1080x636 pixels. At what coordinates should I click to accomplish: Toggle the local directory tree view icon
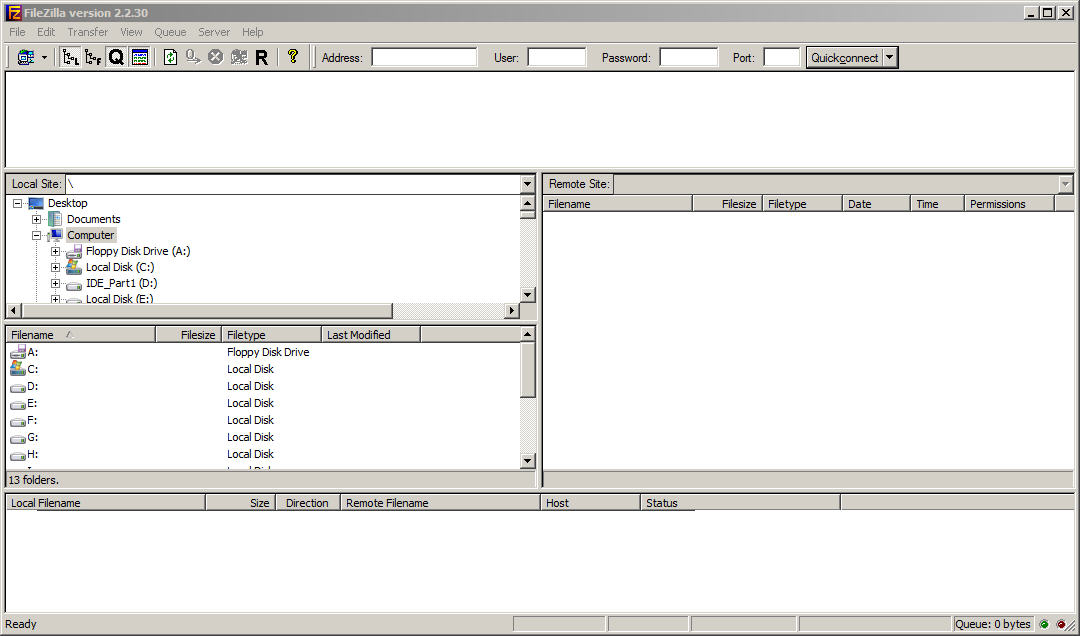[x=70, y=57]
